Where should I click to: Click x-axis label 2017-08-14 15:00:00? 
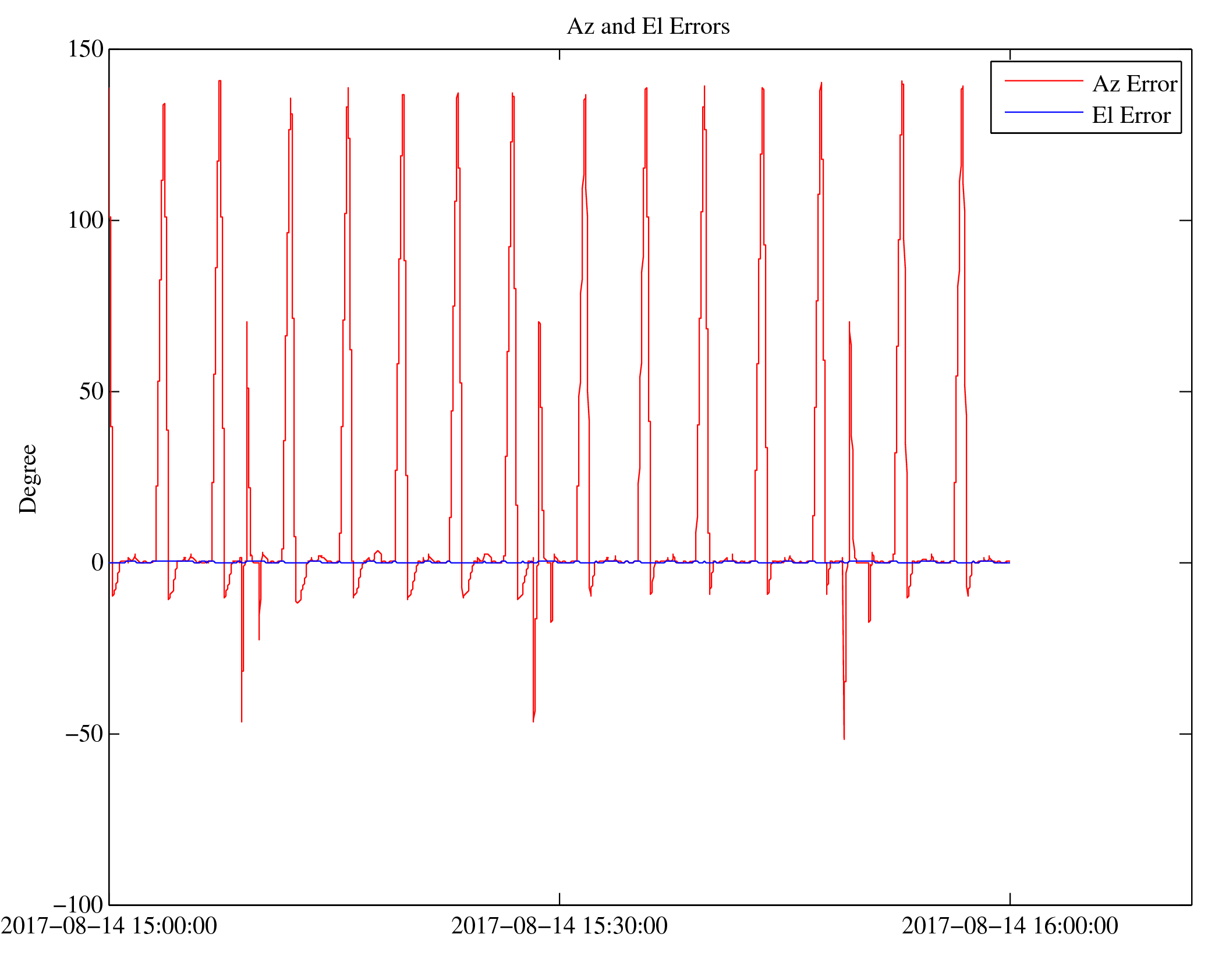point(109,926)
